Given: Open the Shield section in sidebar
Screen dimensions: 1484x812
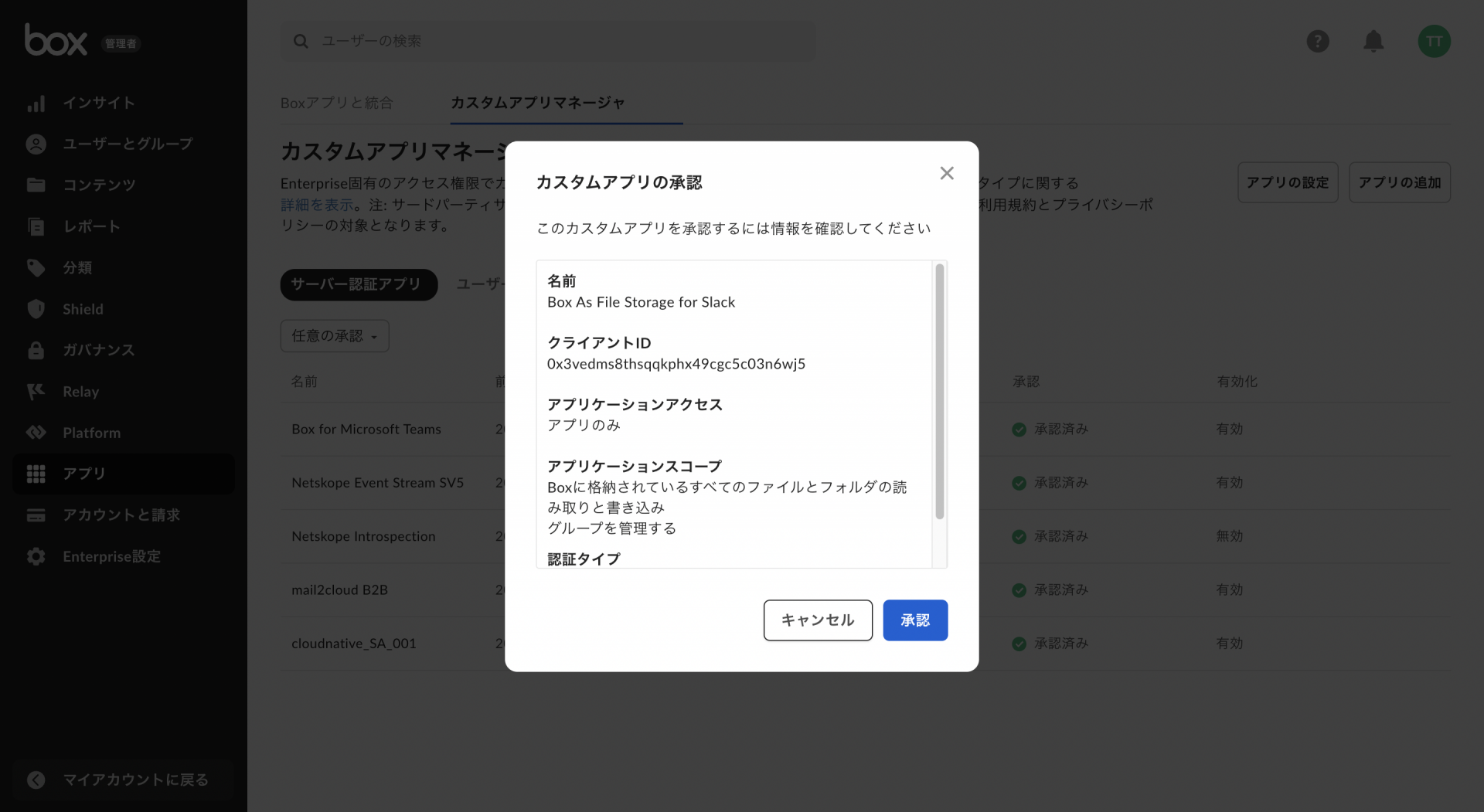Looking at the screenshot, I should 83,309.
